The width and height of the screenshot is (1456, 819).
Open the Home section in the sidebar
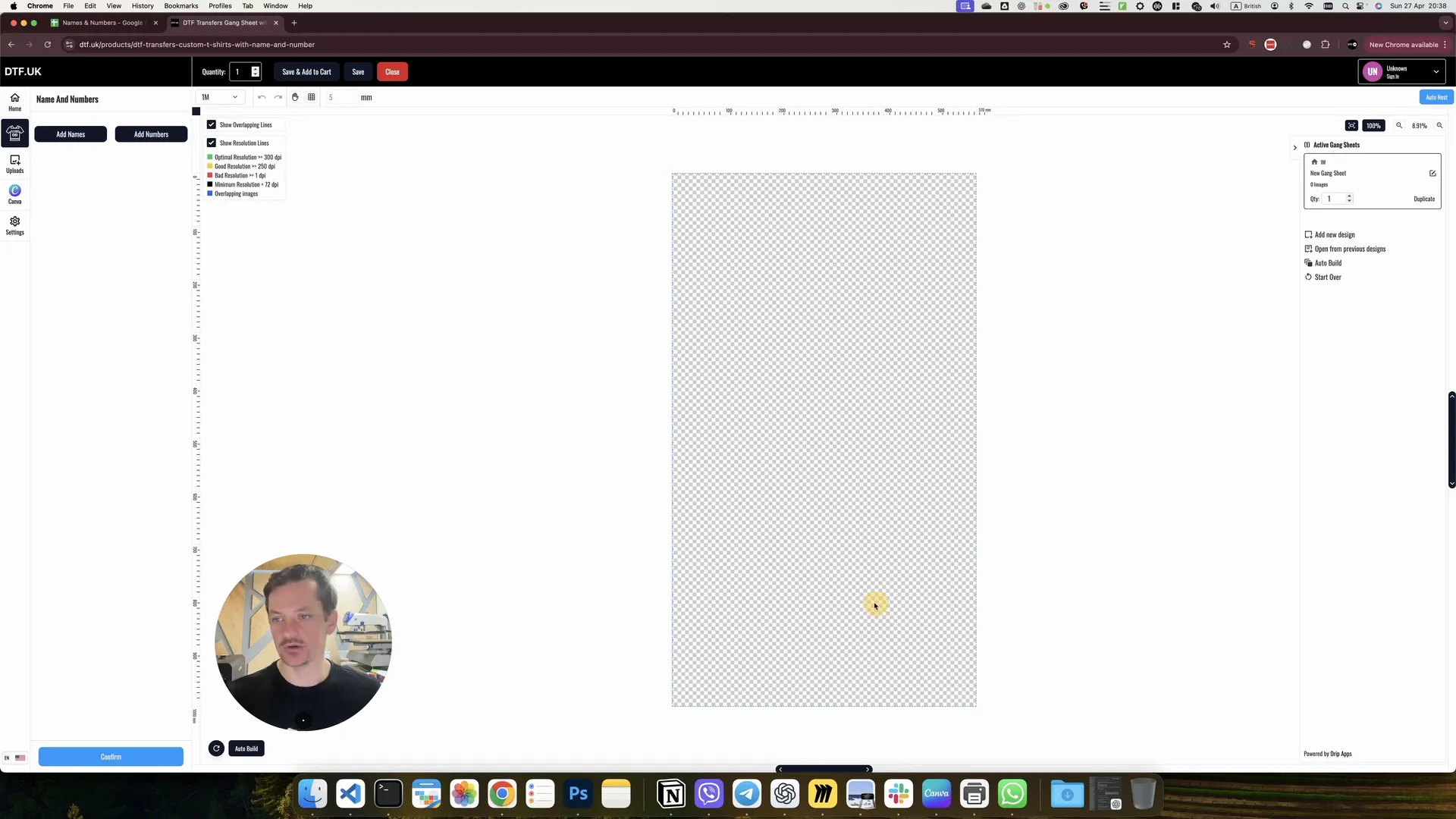14,102
